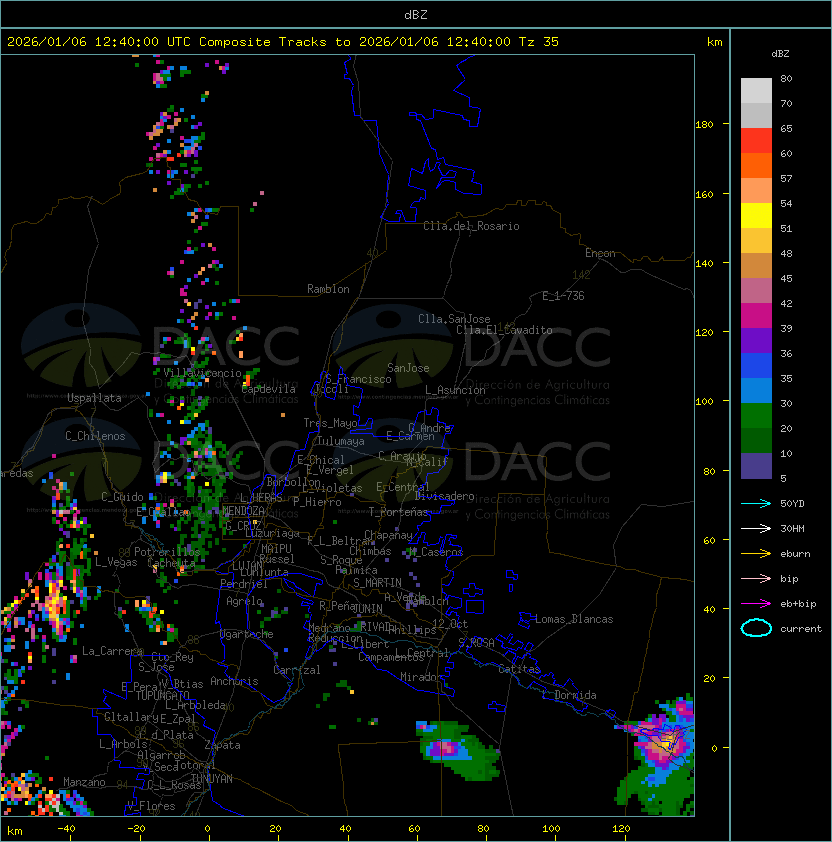Image resolution: width=832 pixels, height=842 pixels.
Task: Click the dBZ heading above the legend
Action: tap(780, 54)
